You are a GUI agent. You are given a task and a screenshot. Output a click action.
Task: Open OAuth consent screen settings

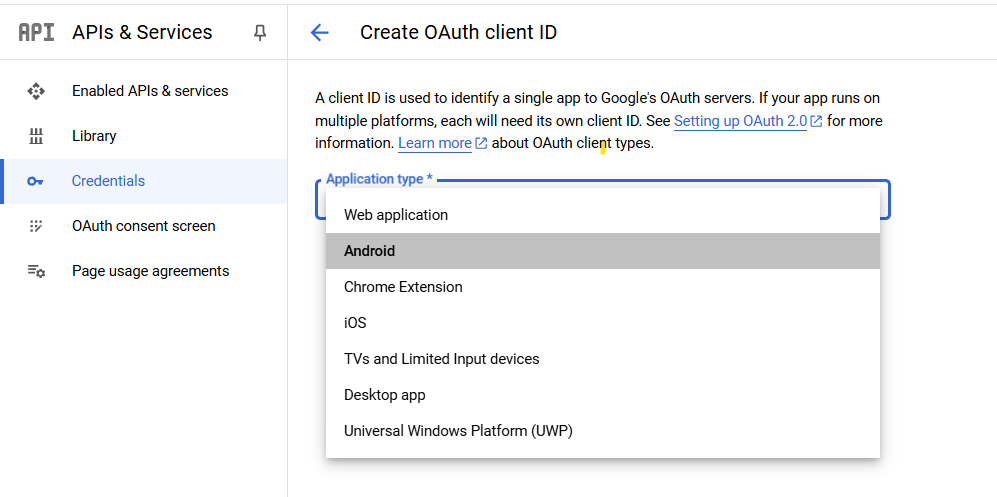(143, 226)
